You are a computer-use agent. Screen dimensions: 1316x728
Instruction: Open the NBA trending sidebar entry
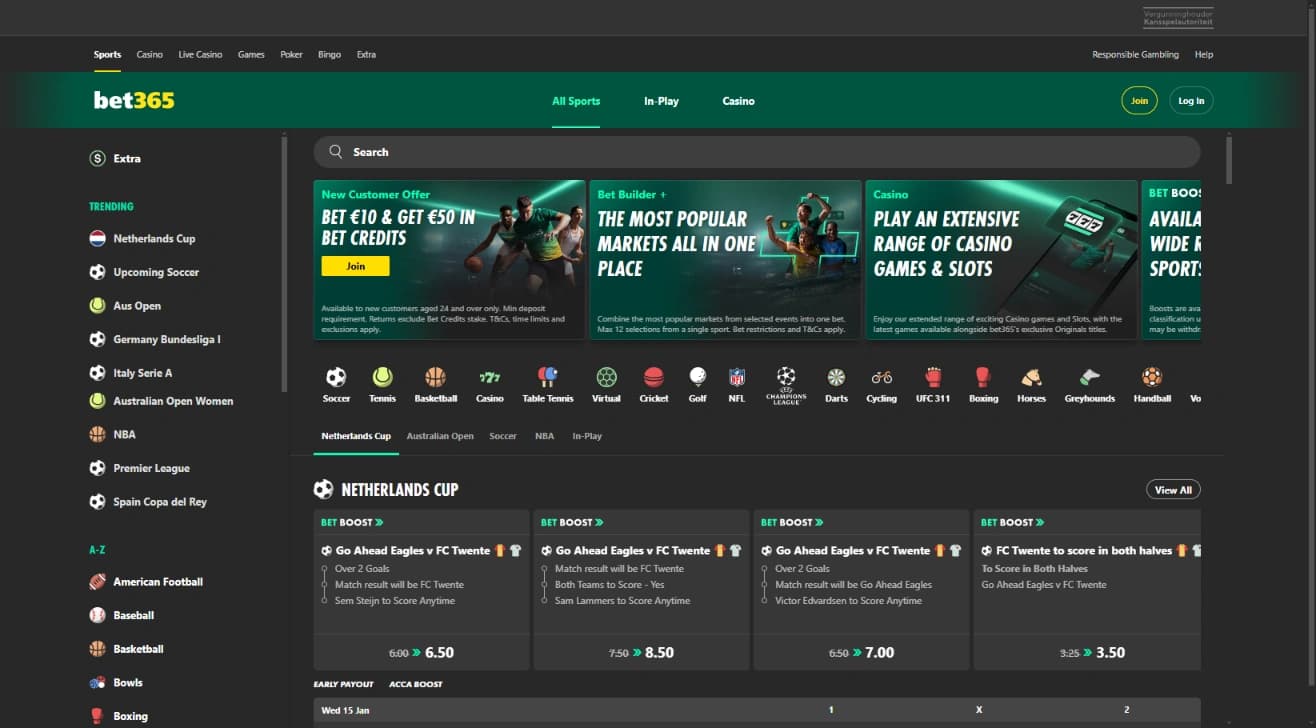click(x=124, y=434)
